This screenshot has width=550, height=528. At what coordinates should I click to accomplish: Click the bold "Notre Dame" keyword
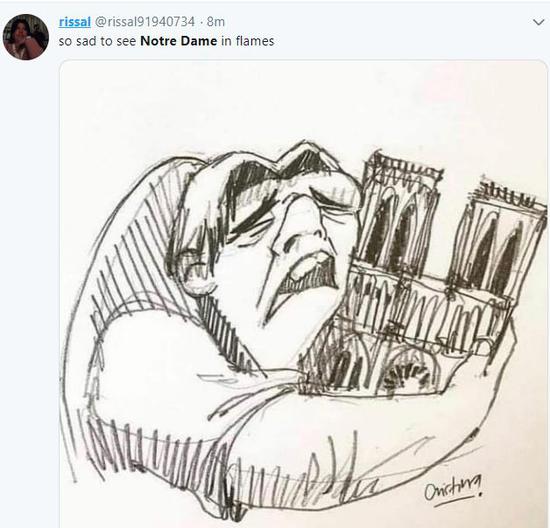click(179, 41)
